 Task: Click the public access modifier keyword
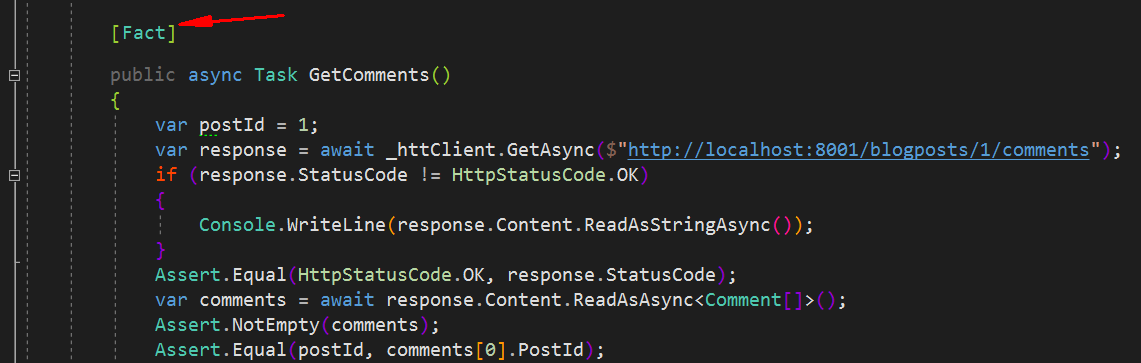point(143,75)
